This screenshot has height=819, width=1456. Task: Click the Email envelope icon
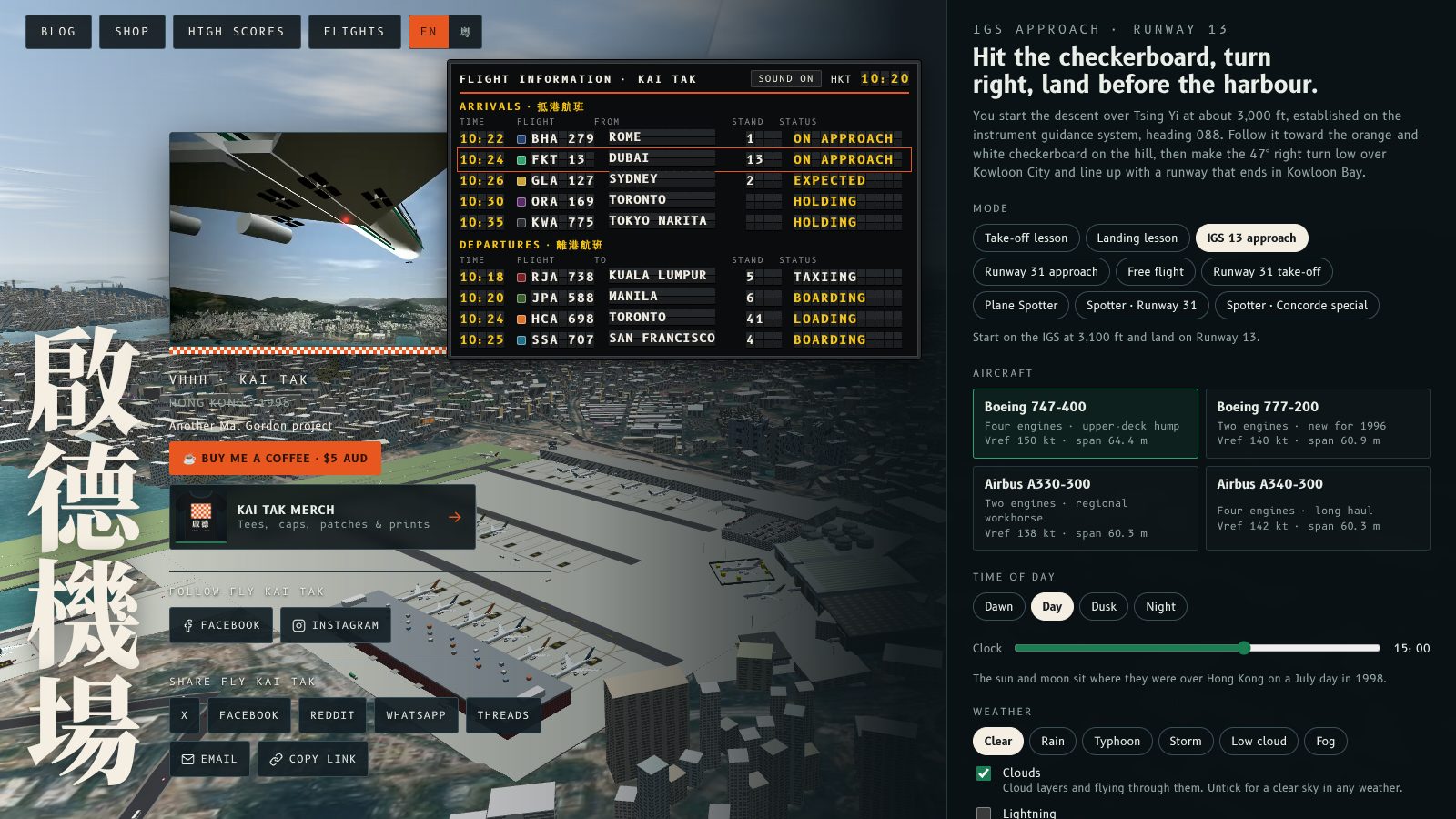(x=188, y=759)
